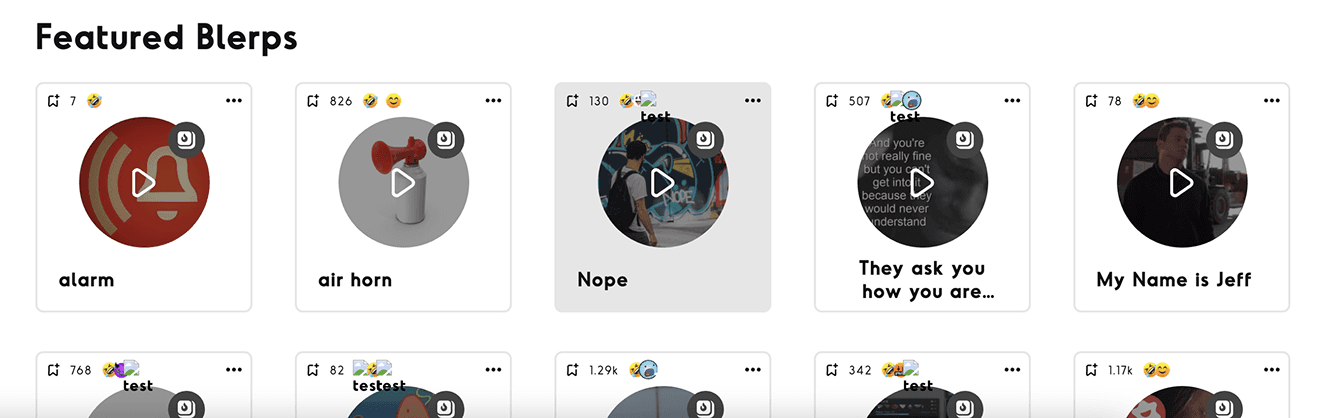The width and height of the screenshot is (1331, 418).
Task: Open the My Name is Jeff title link
Action: (1173, 280)
